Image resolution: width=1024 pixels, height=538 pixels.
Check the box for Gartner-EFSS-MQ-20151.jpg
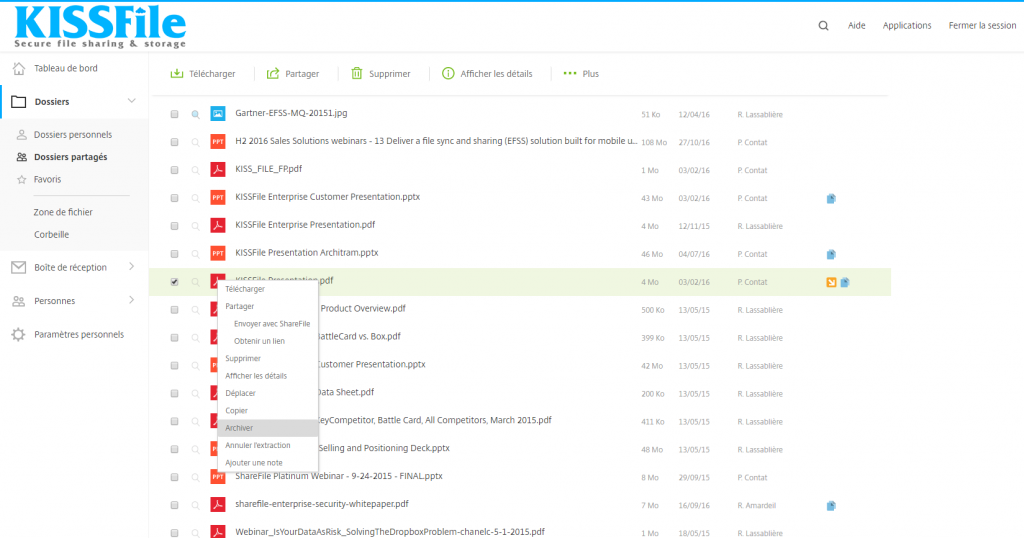click(174, 114)
